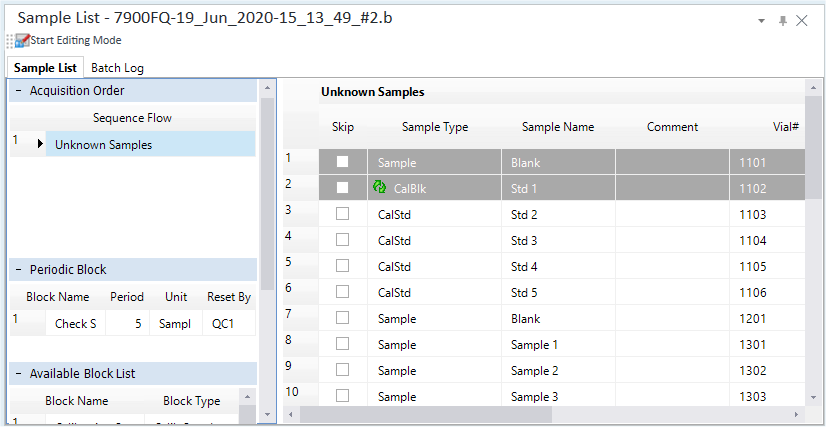The height and width of the screenshot is (427, 826).
Task: Click the Sample 3 name cell
Action: click(x=558, y=396)
